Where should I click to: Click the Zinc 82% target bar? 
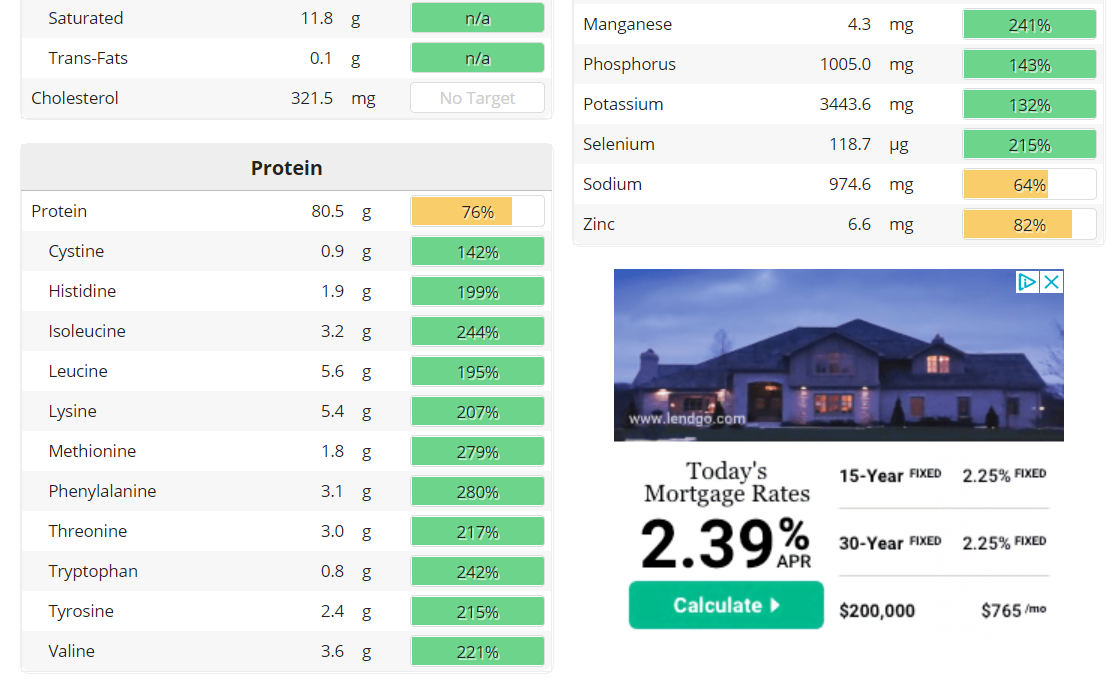point(1029,224)
